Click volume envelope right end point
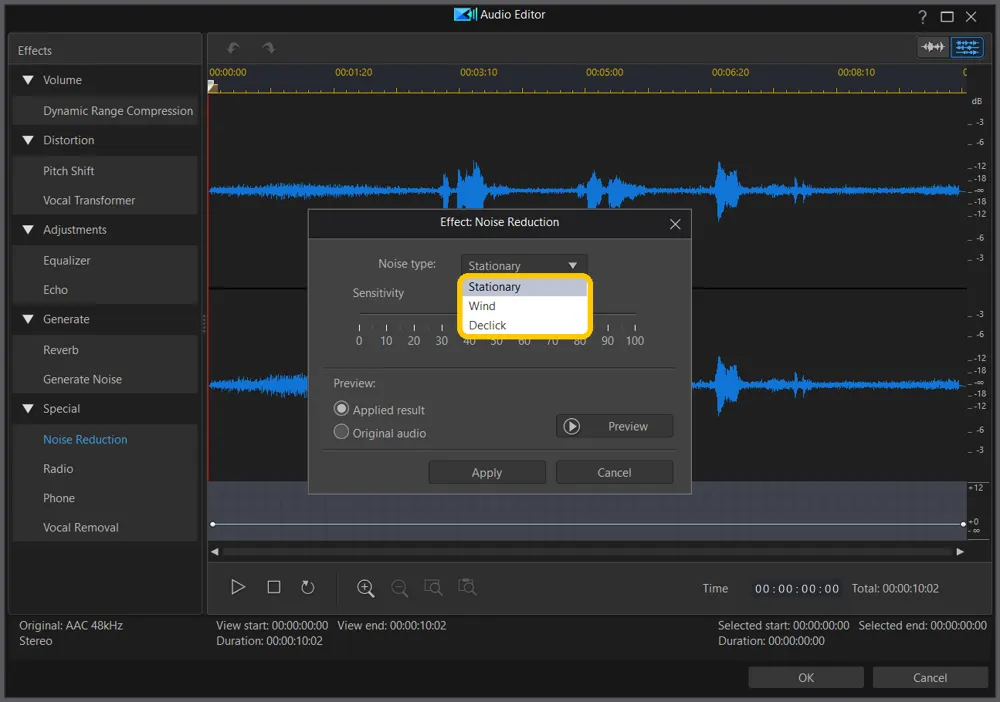 pos(963,524)
